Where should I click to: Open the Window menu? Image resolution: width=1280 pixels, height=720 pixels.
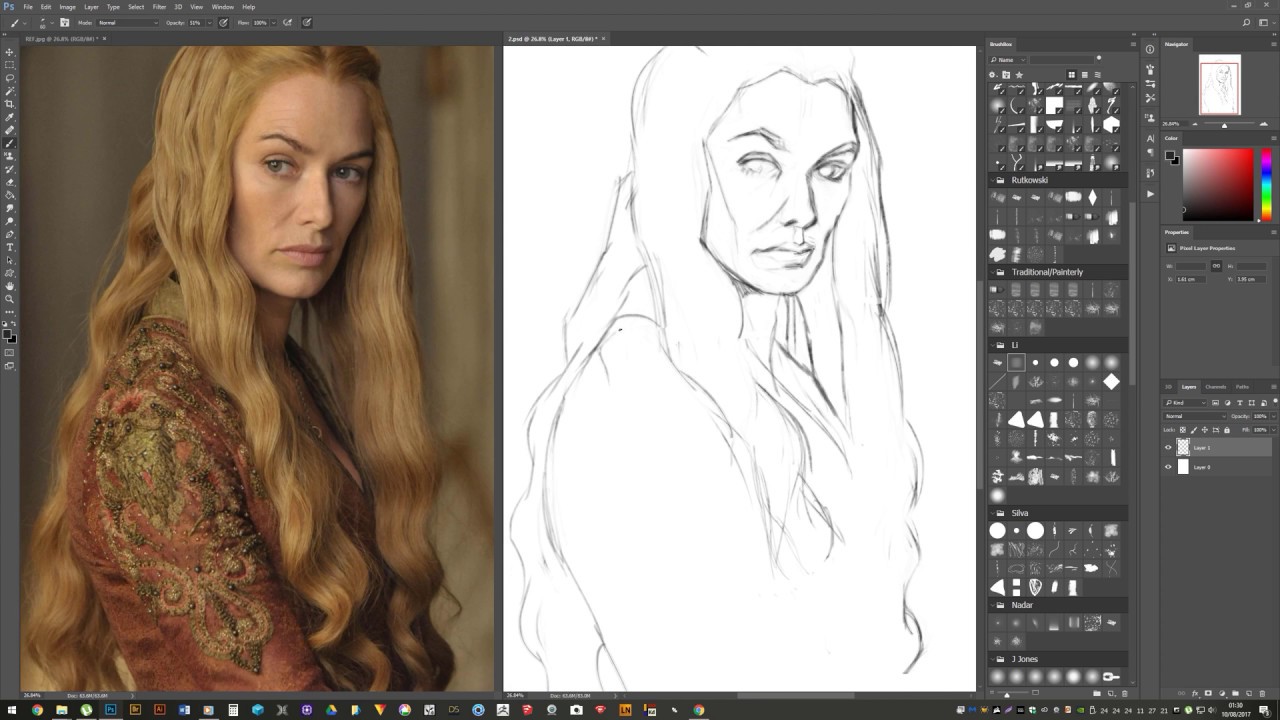click(222, 7)
